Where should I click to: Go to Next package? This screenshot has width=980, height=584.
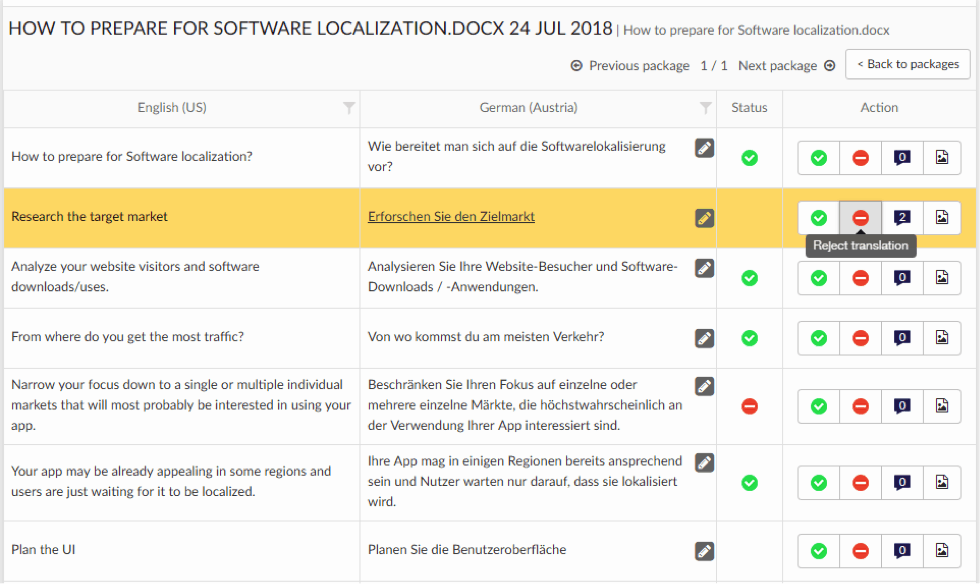coord(786,65)
